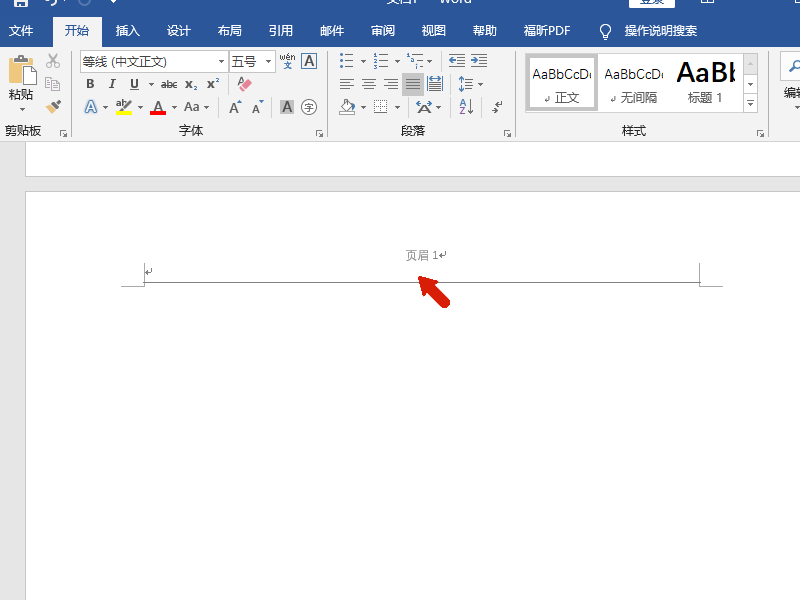Click the Sort A-Z icon

[466, 107]
